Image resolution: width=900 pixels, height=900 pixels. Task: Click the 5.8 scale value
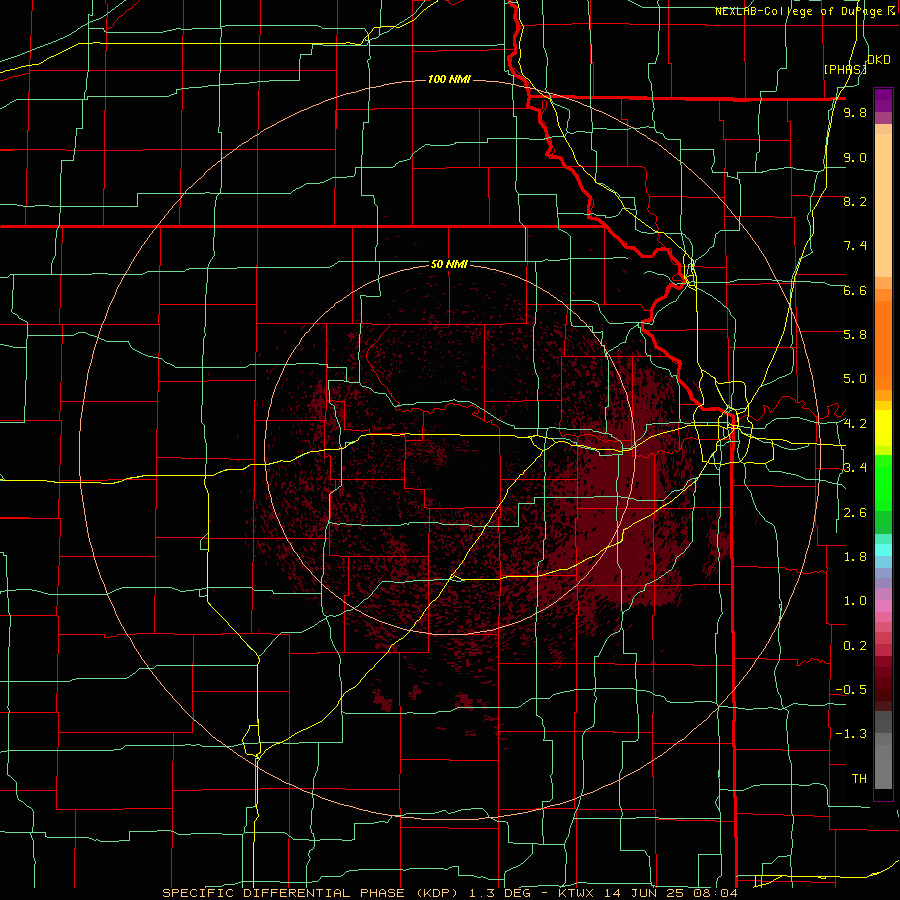point(855,334)
